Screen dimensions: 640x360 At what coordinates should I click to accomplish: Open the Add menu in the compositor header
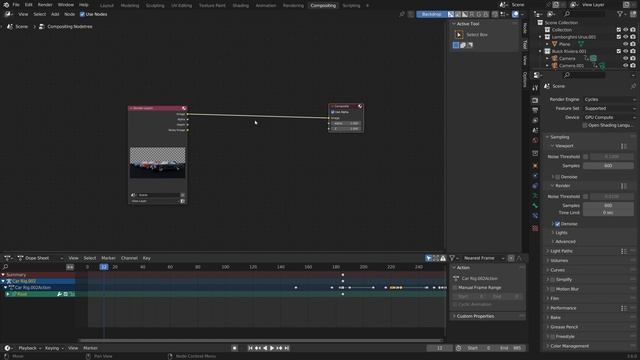pyautogui.click(x=55, y=14)
